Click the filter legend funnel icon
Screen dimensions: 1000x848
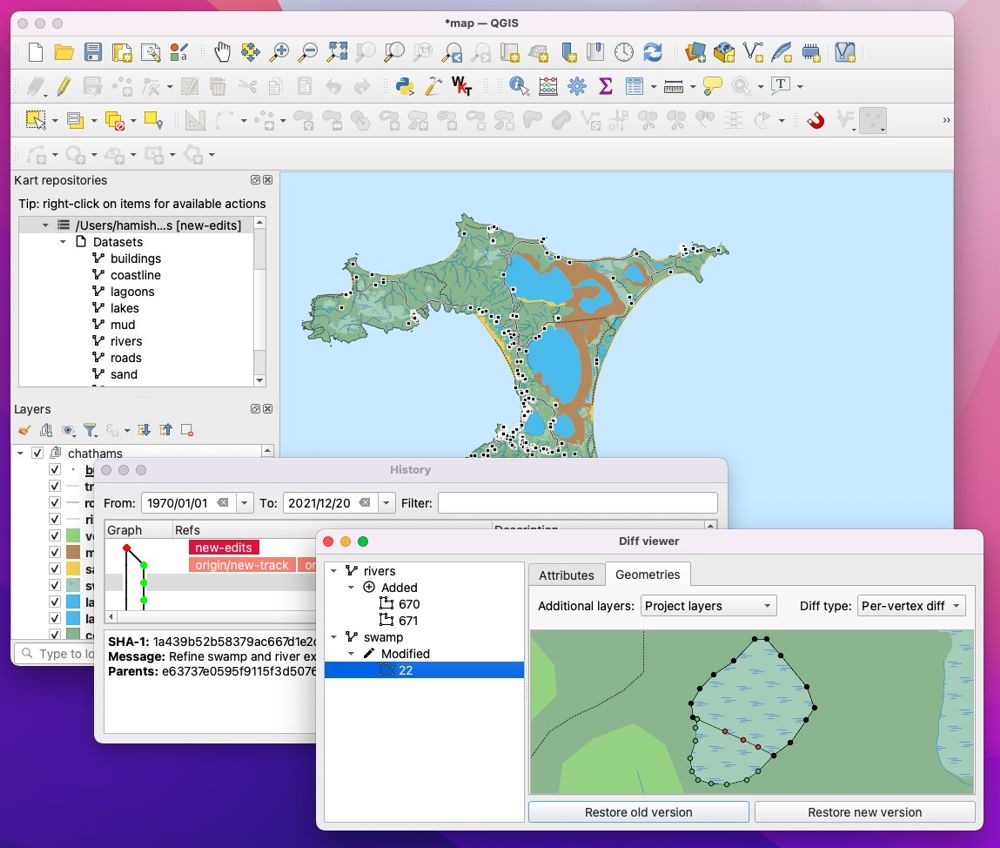[x=90, y=430]
